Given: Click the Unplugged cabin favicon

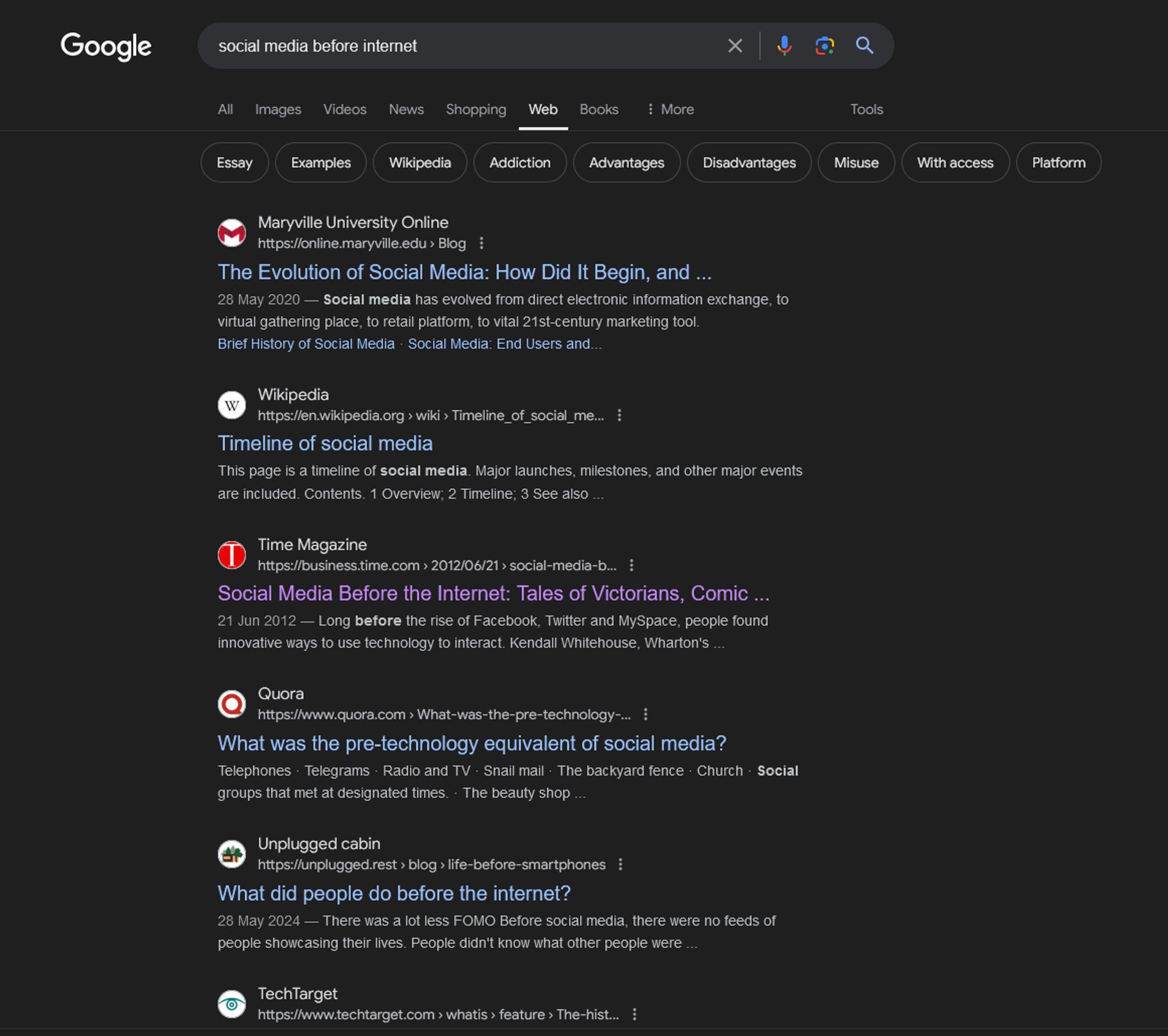Looking at the screenshot, I should tap(232, 854).
